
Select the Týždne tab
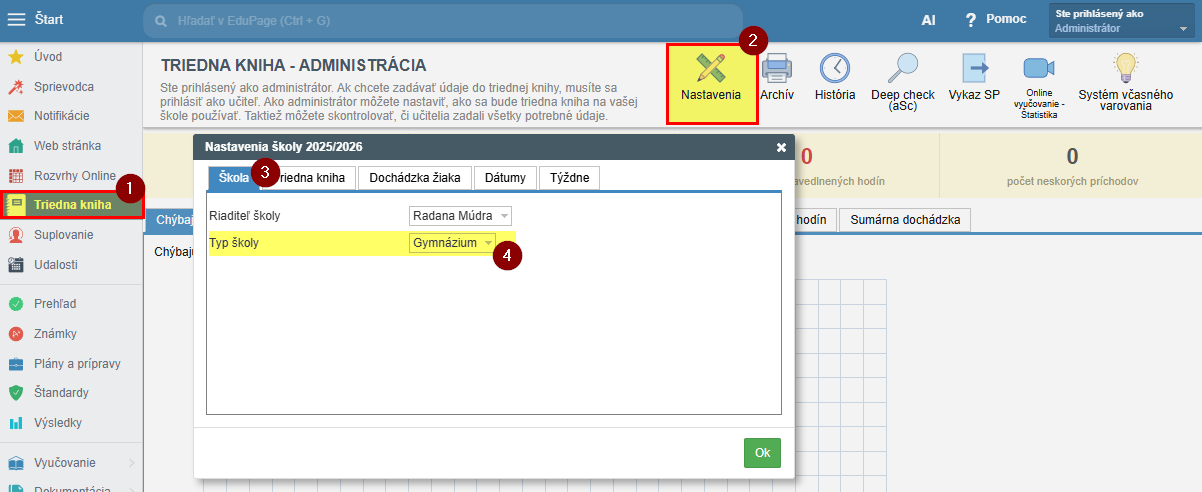pyautogui.click(x=569, y=178)
